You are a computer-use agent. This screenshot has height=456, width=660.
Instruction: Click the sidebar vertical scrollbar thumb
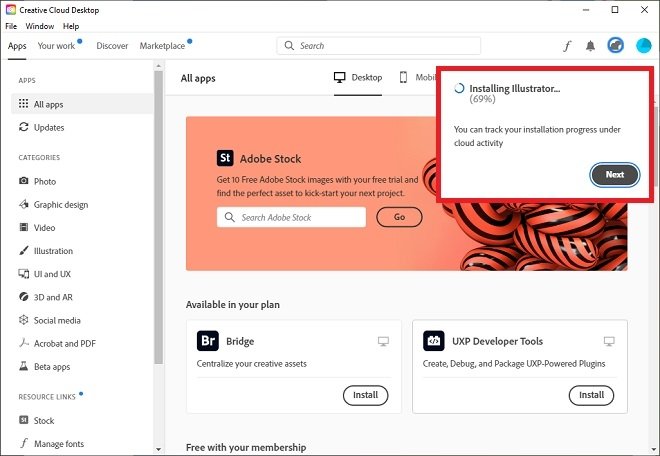click(x=158, y=217)
